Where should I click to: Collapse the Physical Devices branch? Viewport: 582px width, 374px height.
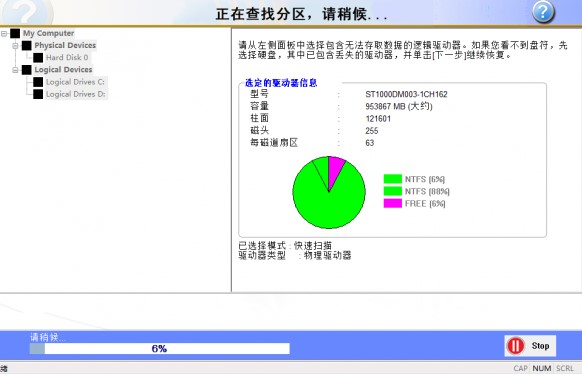tap(15, 46)
